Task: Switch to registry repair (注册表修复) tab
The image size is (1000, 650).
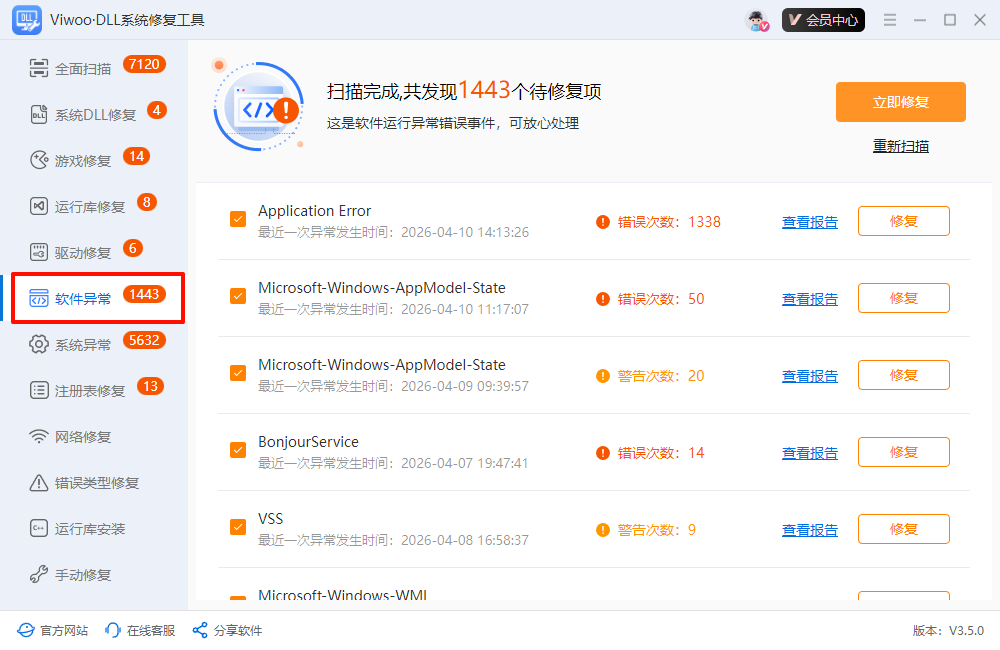Action: 90,391
